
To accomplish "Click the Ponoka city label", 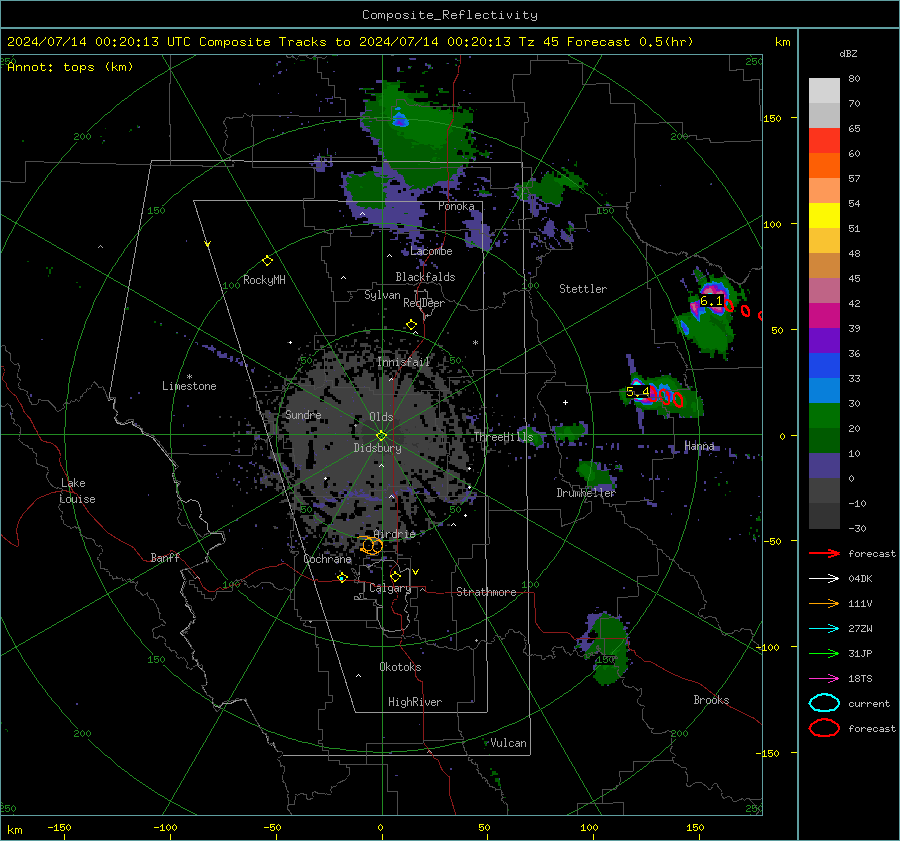I will (456, 207).
